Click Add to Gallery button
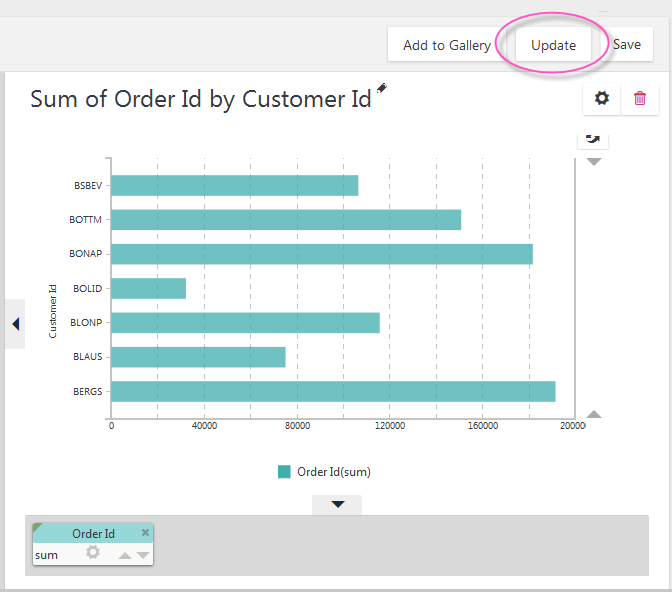672x607 pixels. [447, 45]
